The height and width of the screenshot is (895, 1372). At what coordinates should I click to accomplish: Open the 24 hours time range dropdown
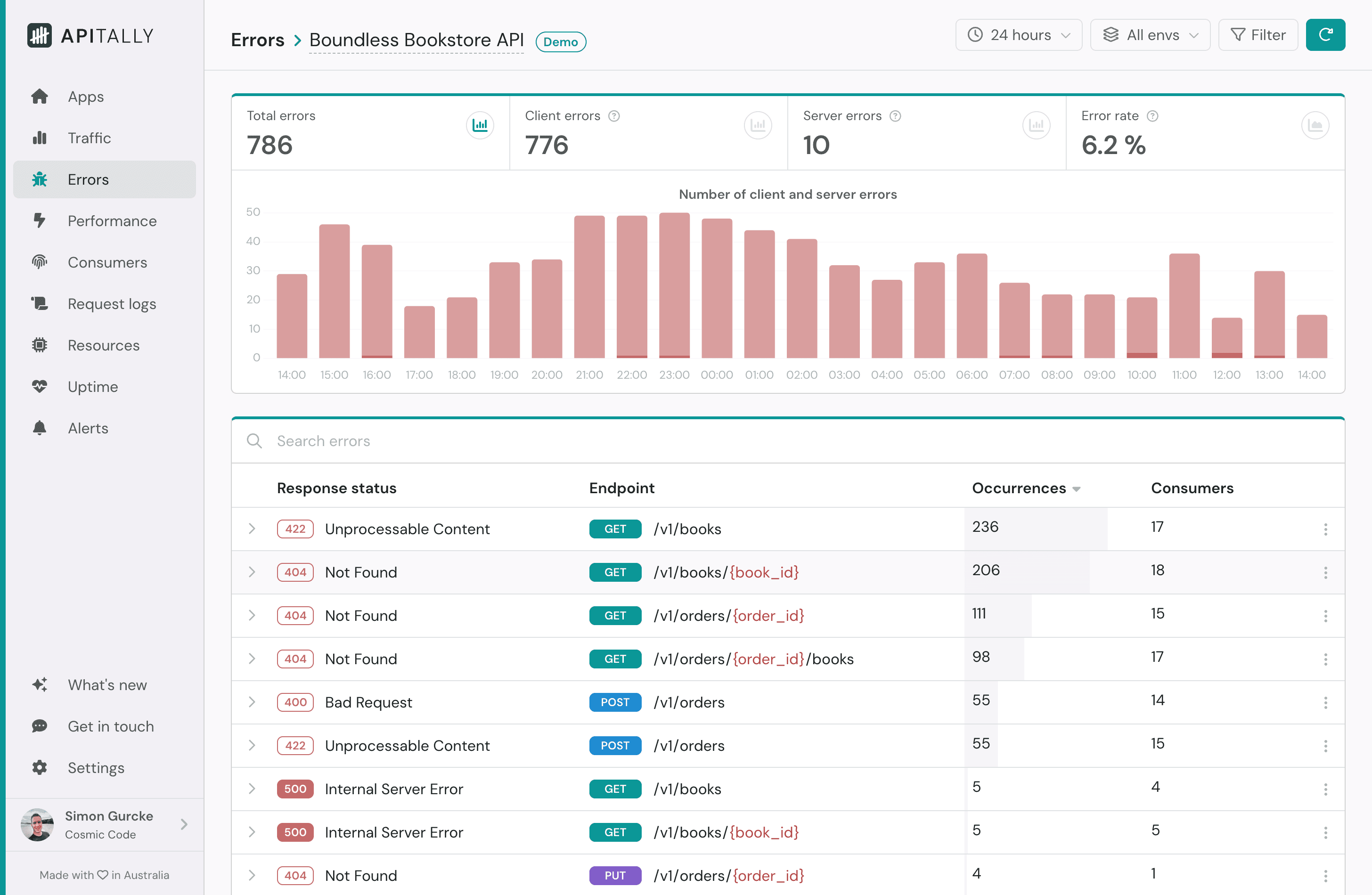pyautogui.click(x=1018, y=34)
